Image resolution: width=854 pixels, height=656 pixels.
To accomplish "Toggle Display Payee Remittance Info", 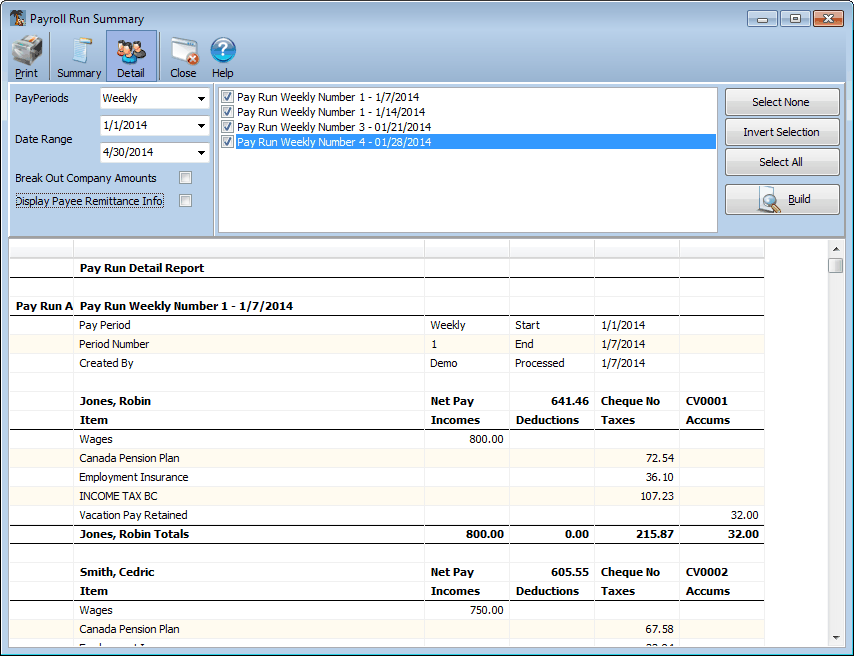I will (185, 200).
